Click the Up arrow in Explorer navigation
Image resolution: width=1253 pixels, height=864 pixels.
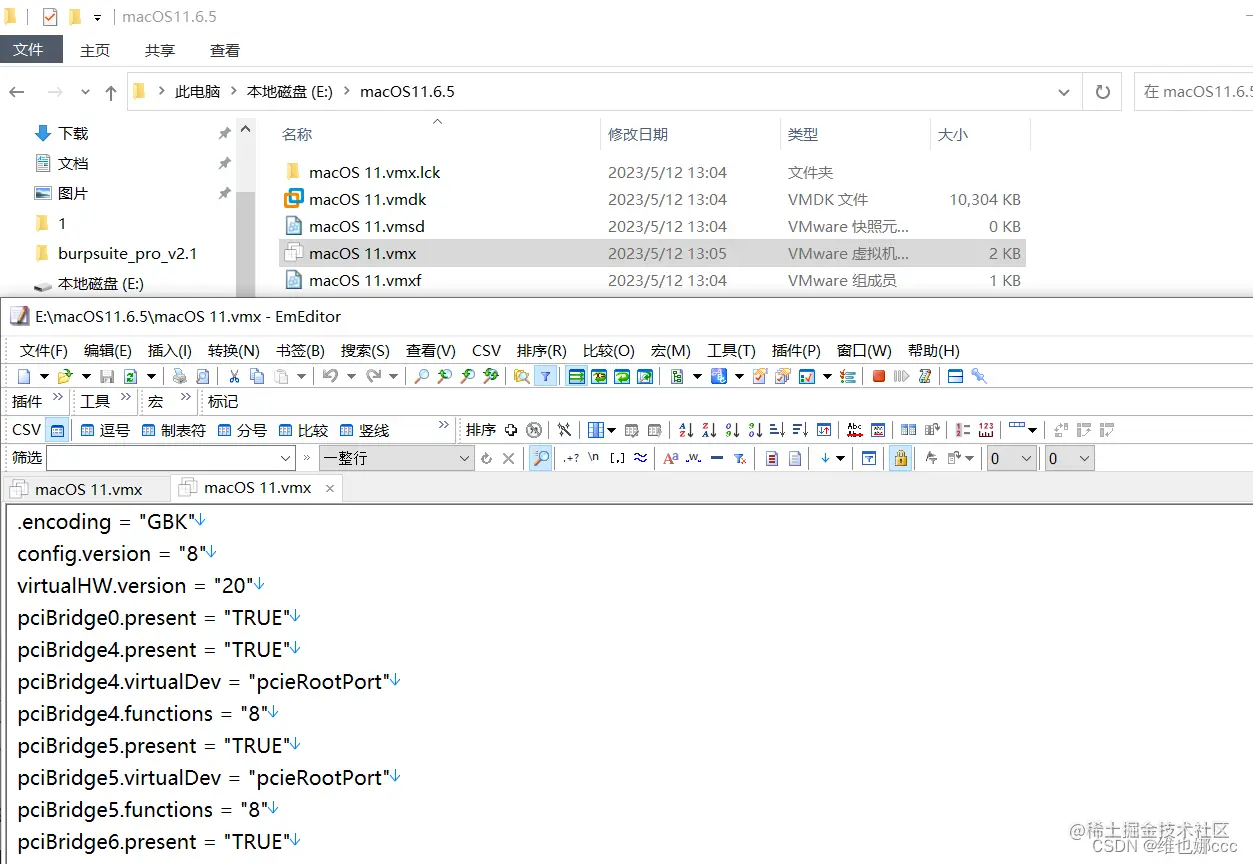(x=111, y=92)
